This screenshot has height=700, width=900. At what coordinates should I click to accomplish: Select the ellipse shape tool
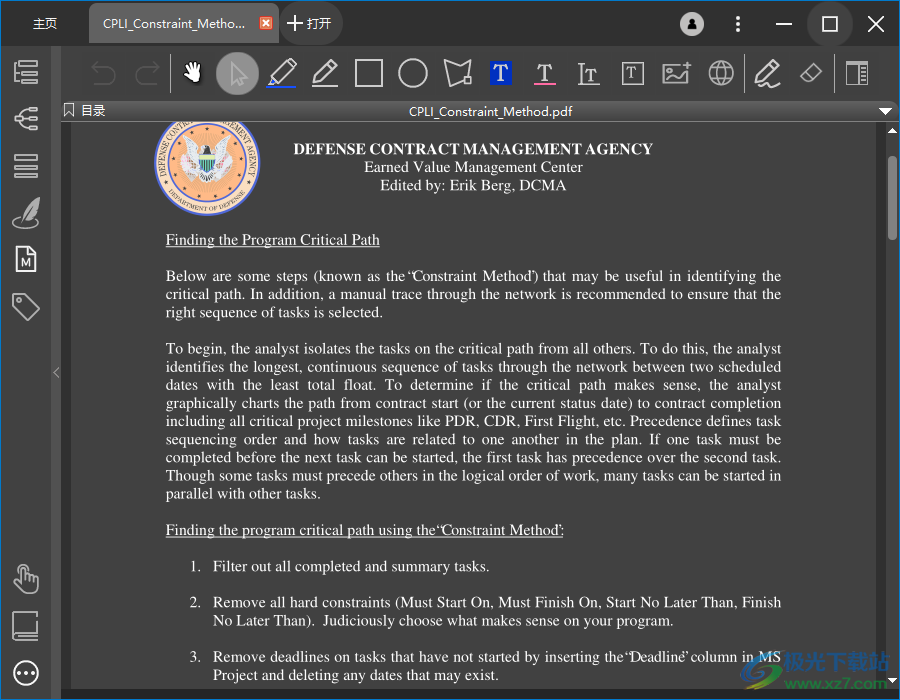[x=413, y=73]
